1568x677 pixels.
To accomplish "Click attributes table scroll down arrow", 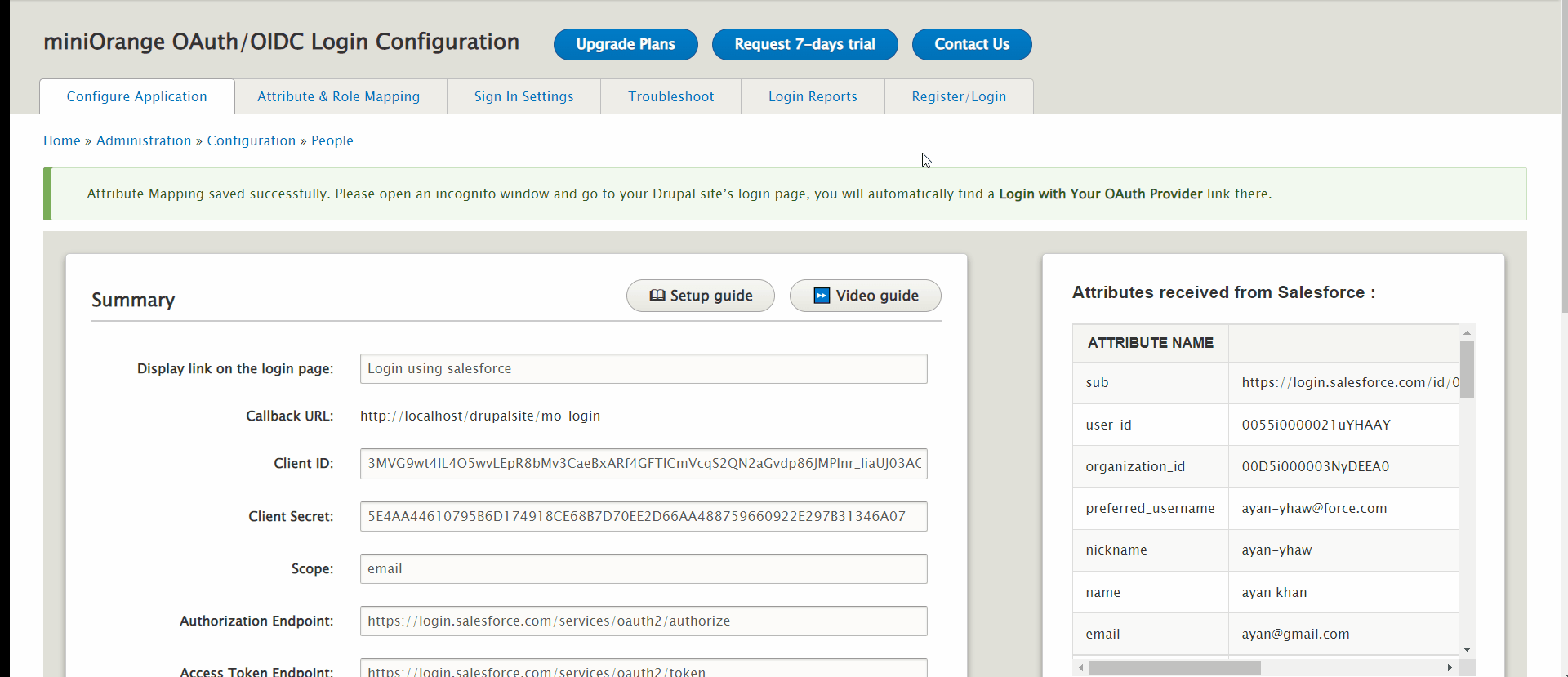I will pyautogui.click(x=1467, y=649).
